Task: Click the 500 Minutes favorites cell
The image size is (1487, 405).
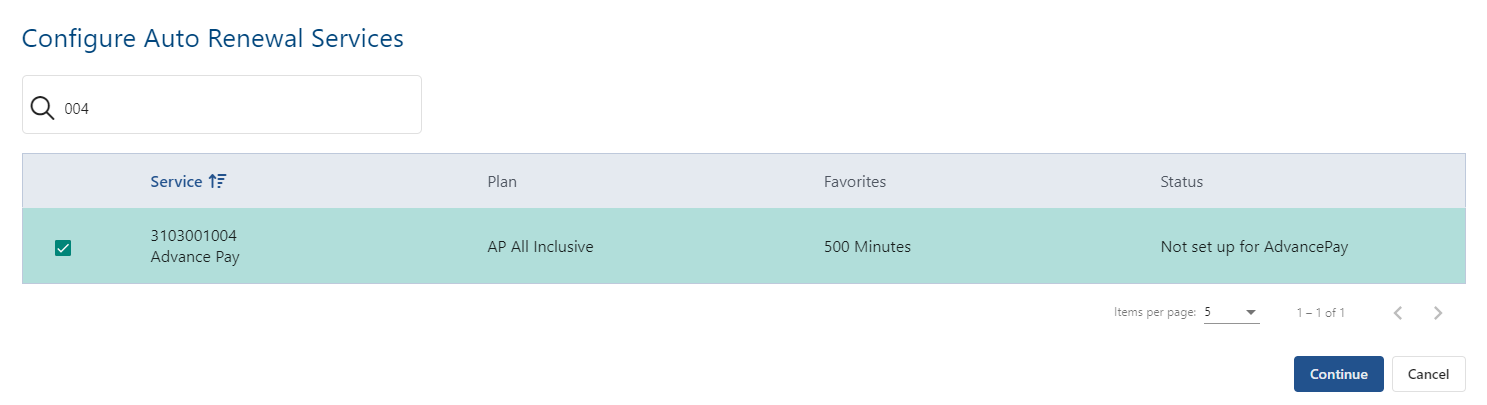Action: [x=867, y=246]
